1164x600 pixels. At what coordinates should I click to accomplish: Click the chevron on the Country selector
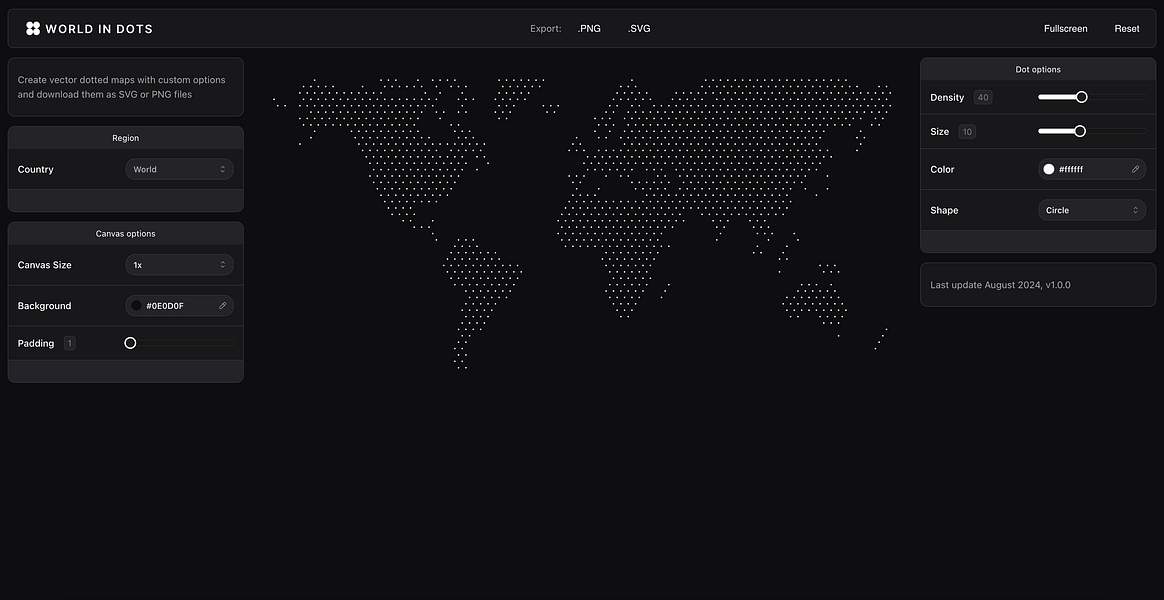click(225, 169)
